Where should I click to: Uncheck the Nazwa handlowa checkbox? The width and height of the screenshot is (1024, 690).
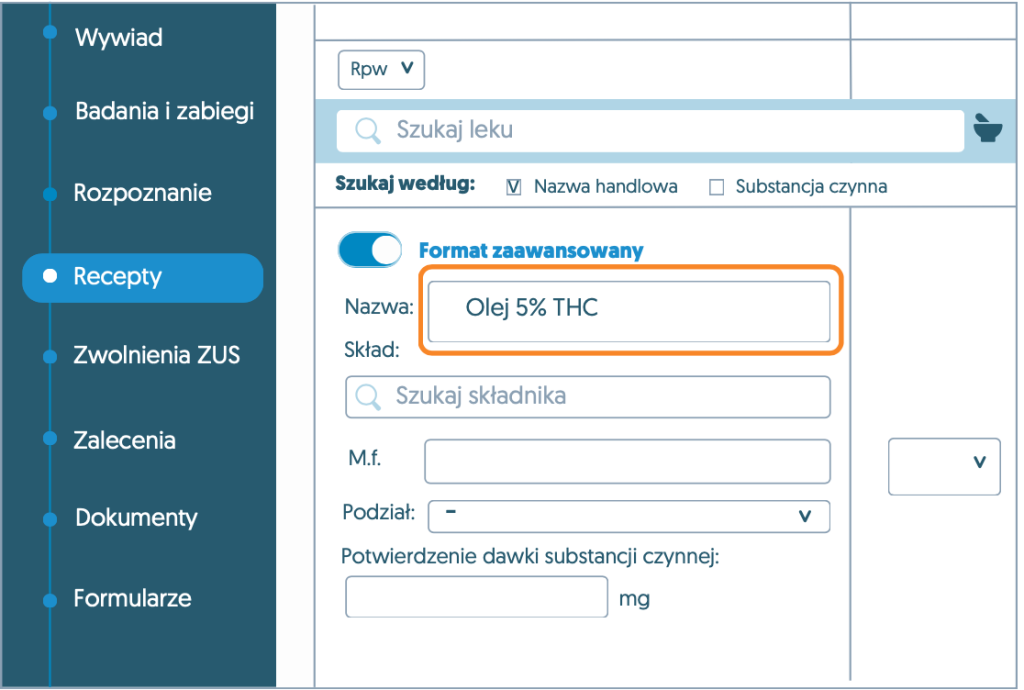514,187
